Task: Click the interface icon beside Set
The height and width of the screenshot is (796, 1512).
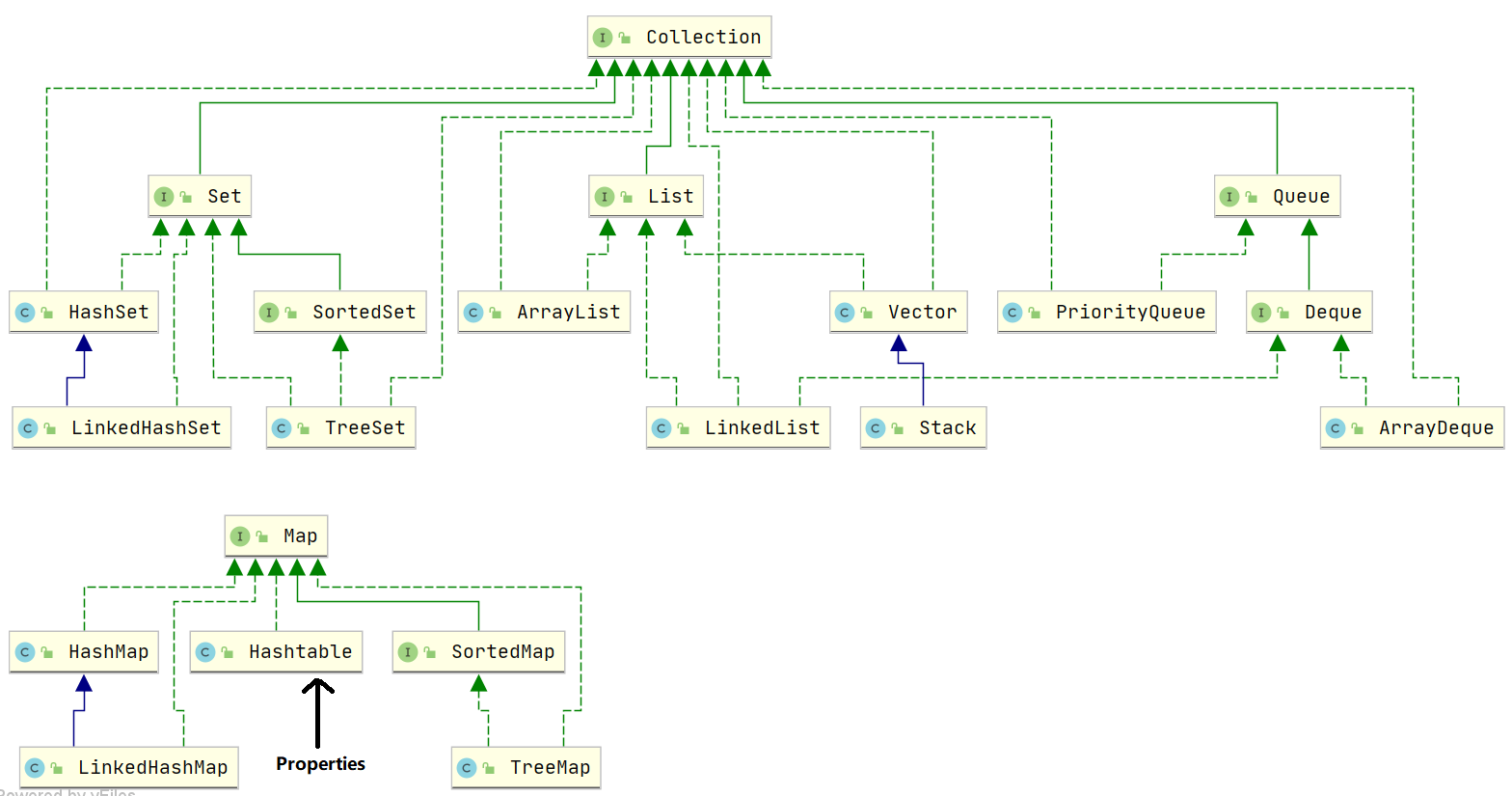Action: tap(164, 197)
